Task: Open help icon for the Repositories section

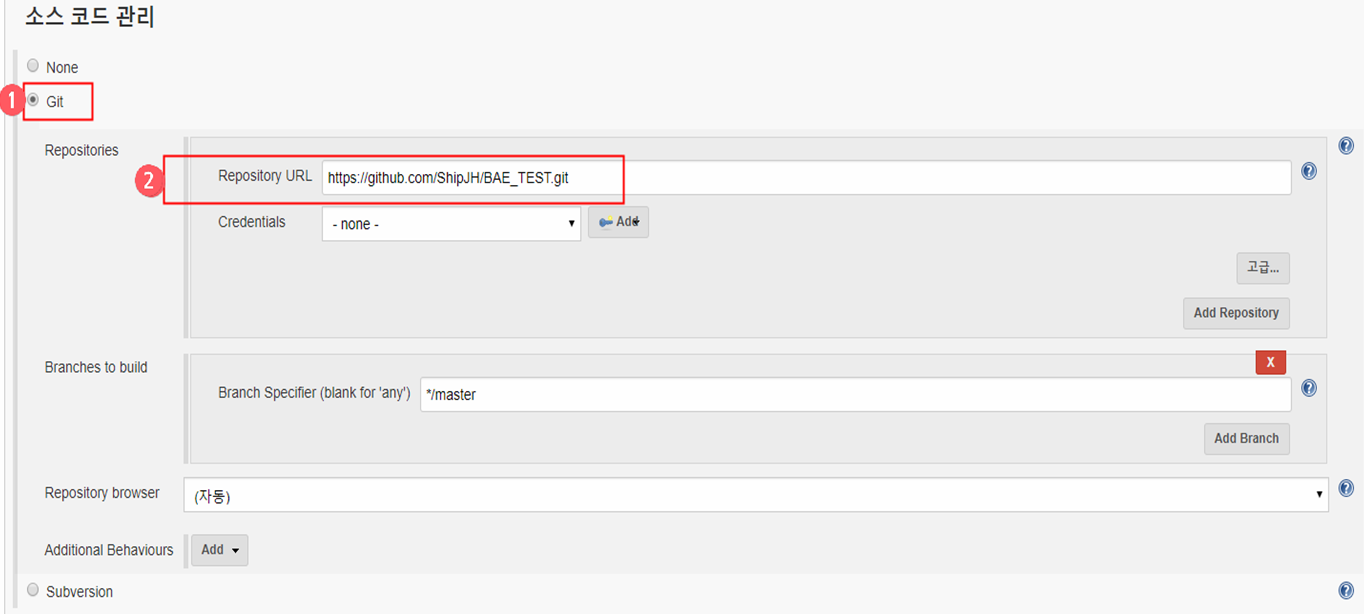Action: (1346, 146)
